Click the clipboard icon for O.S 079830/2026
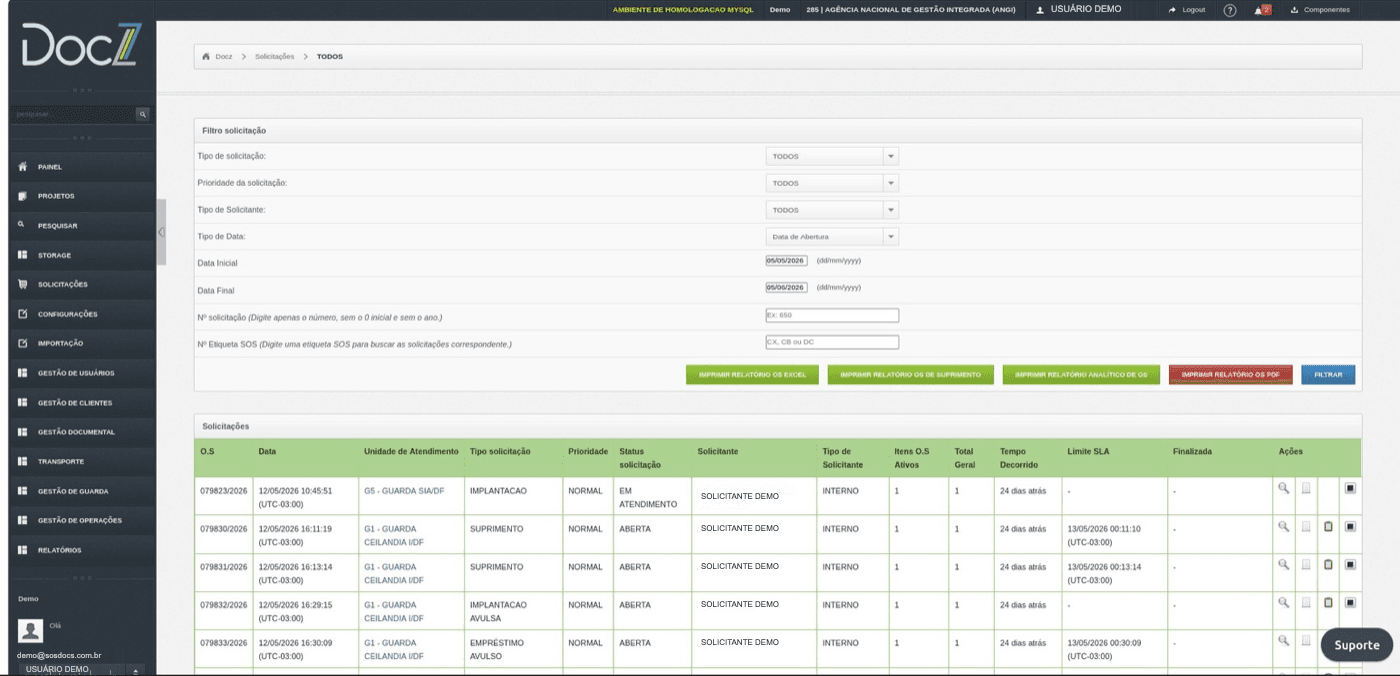 click(1328, 526)
